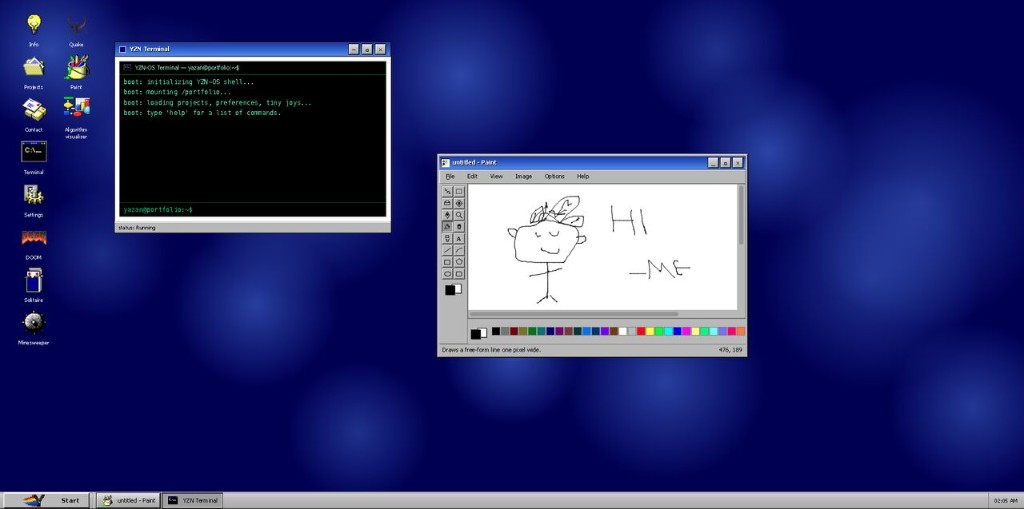Select the Magnifier tool in Paint
1024x509 pixels.
point(459,215)
